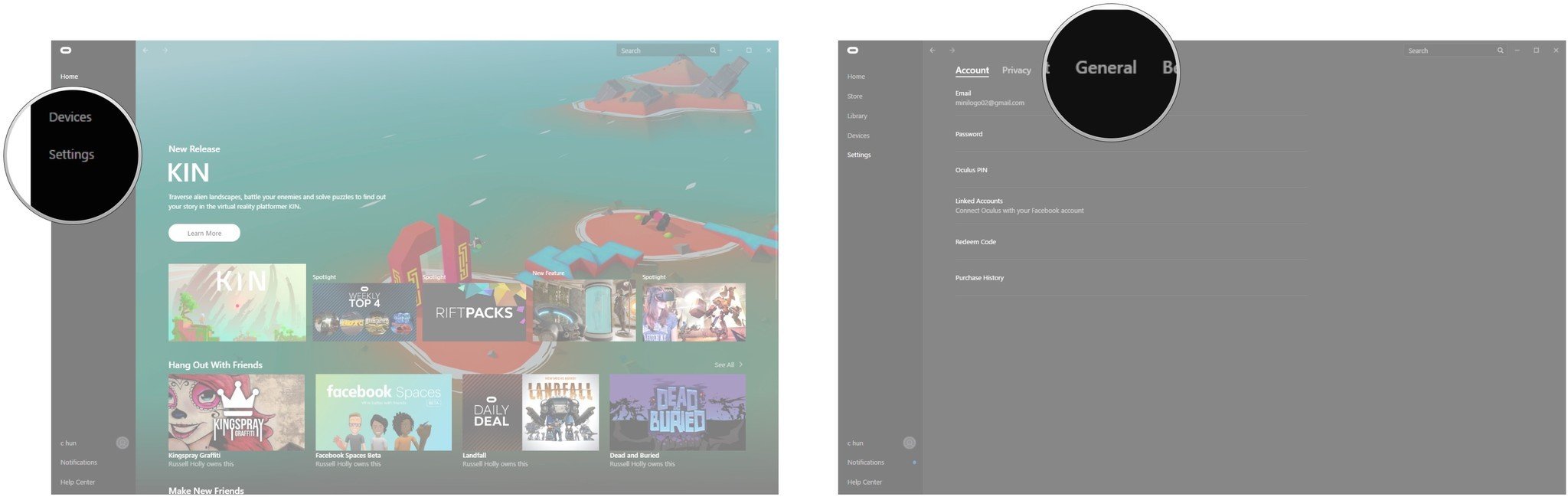Click the Oculus PIN row

pyautogui.click(x=1131, y=170)
